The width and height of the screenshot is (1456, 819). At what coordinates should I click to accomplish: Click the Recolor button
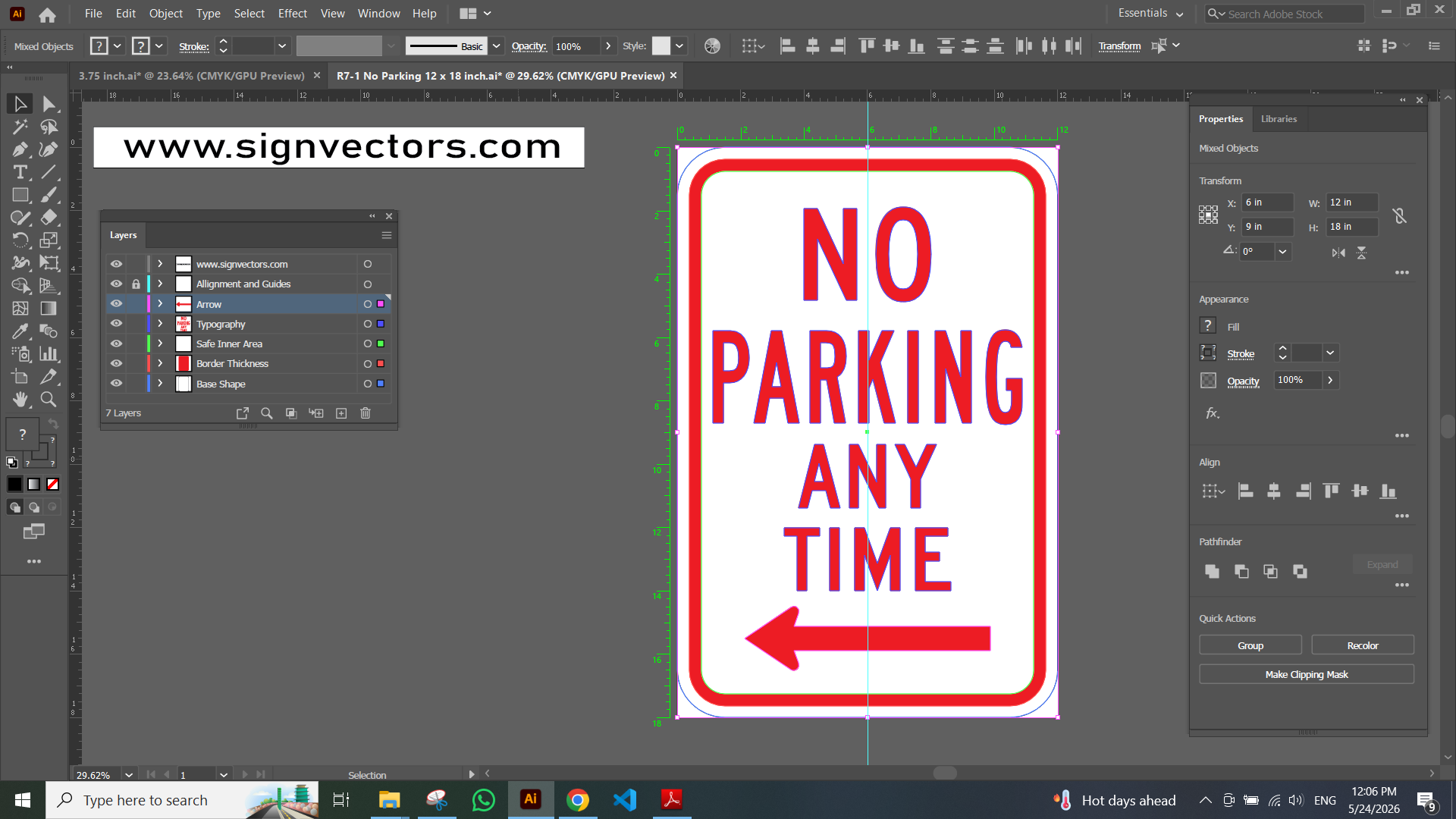click(1362, 645)
